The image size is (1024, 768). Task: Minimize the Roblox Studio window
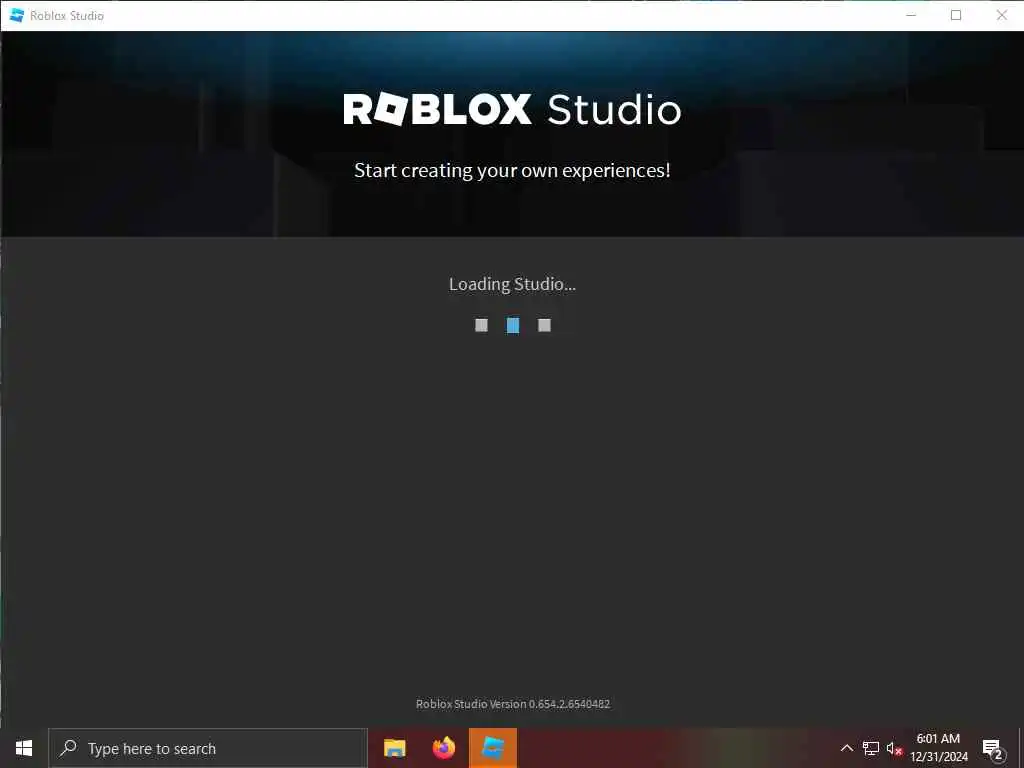point(911,15)
